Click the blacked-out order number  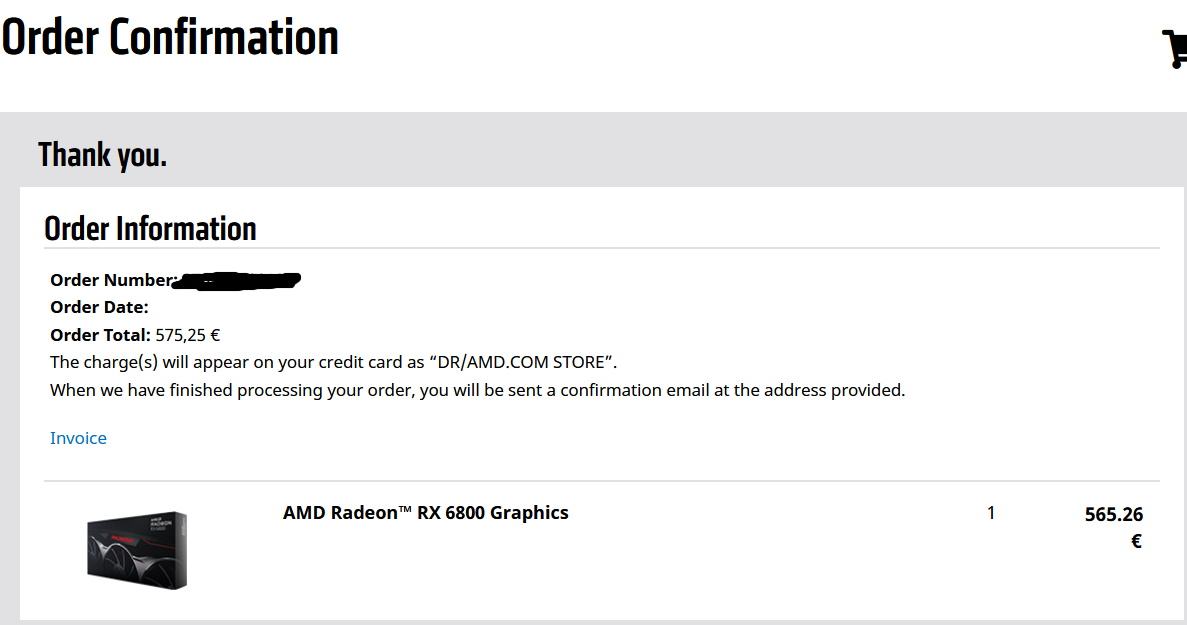point(238,280)
